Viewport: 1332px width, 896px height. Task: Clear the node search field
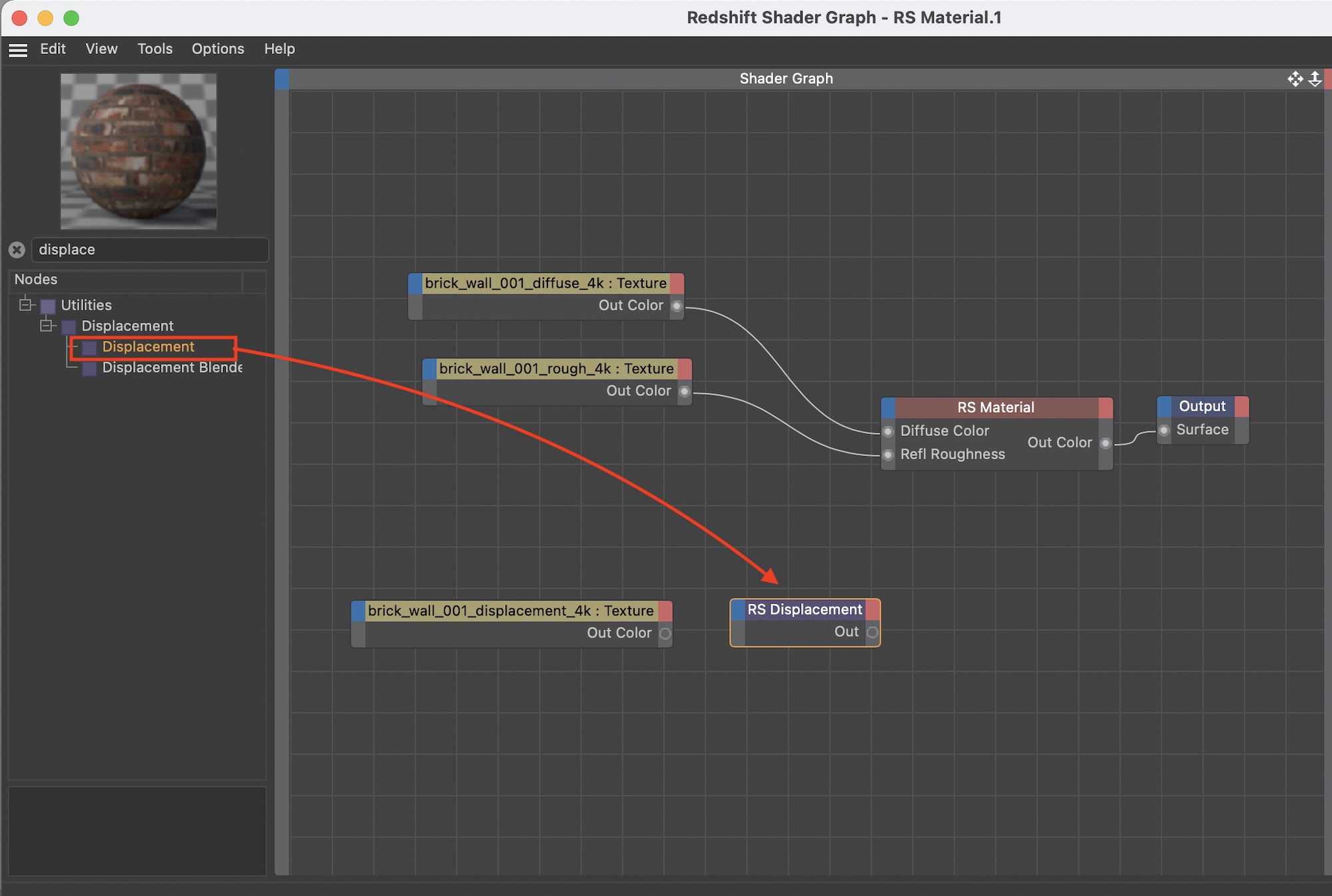point(17,250)
